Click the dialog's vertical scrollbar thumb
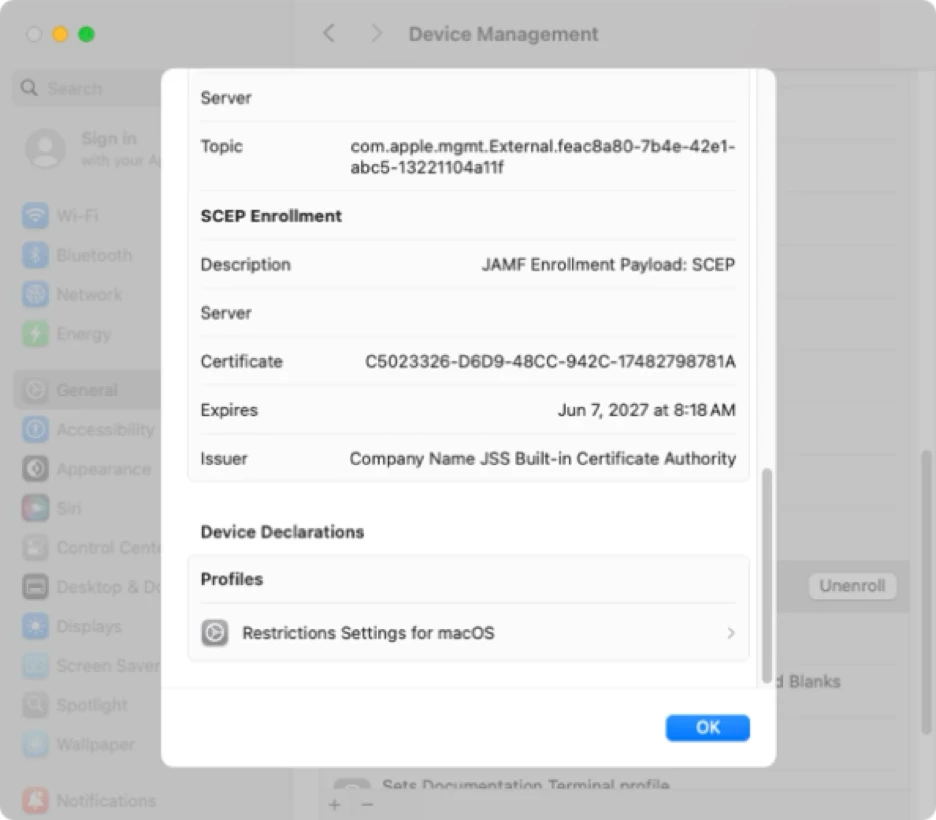The width and height of the screenshot is (936, 820). pos(766,576)
